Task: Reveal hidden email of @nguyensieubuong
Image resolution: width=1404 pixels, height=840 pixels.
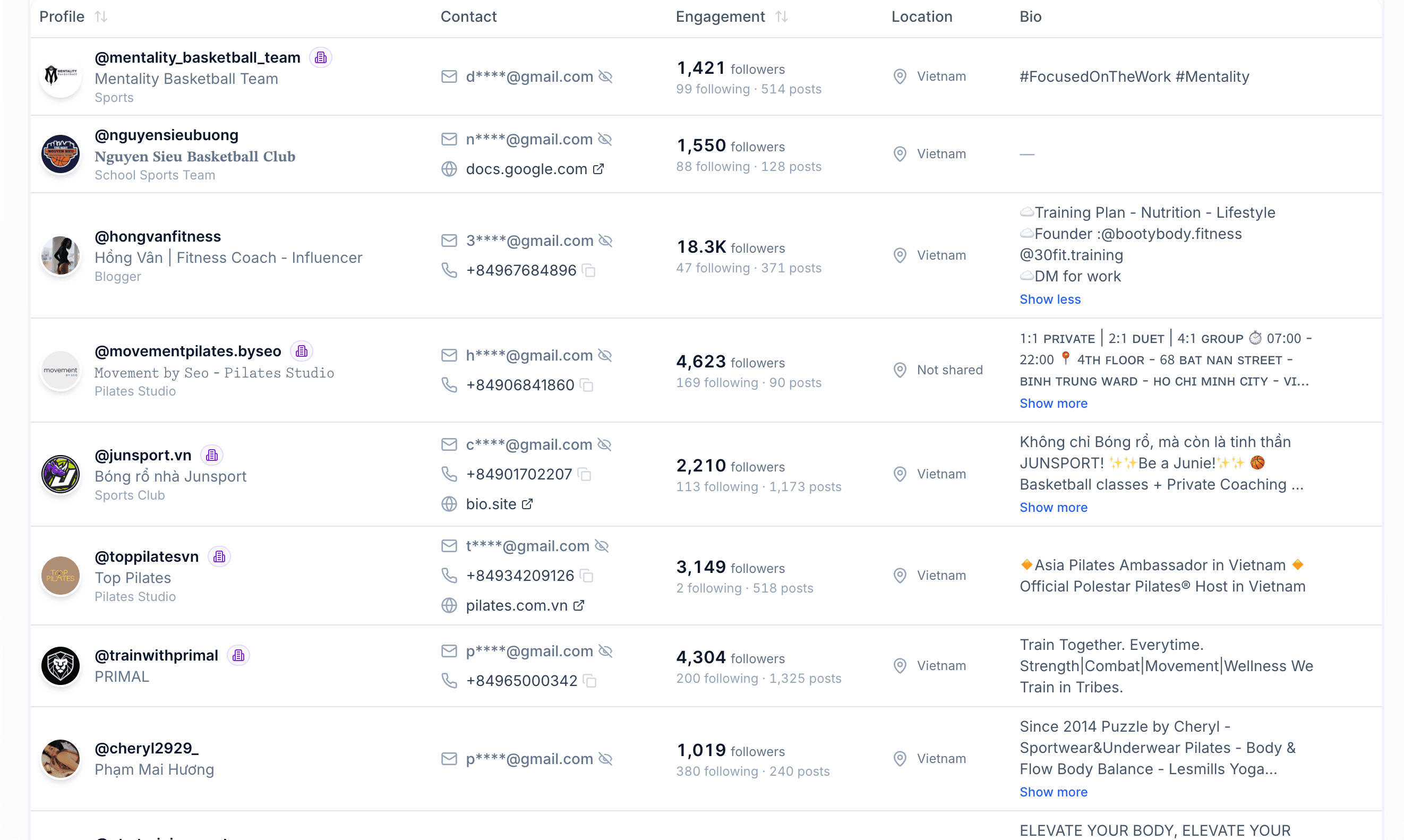Action: [606, 139]
